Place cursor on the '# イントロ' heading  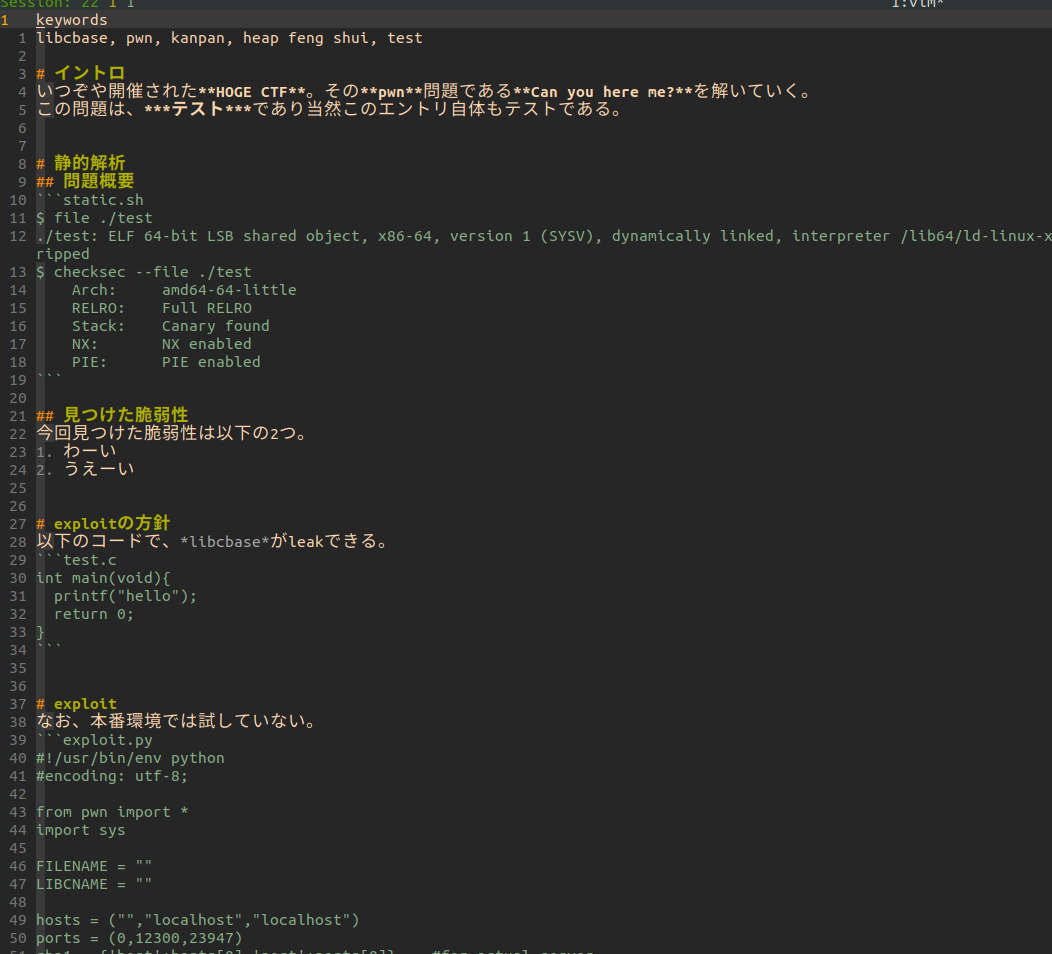81,73
